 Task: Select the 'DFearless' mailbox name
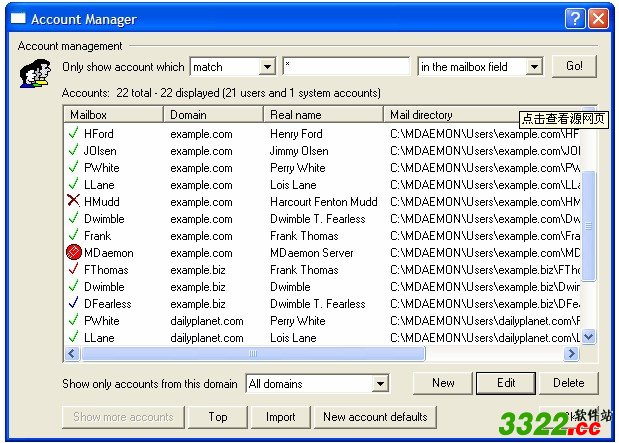click(107, 304)
